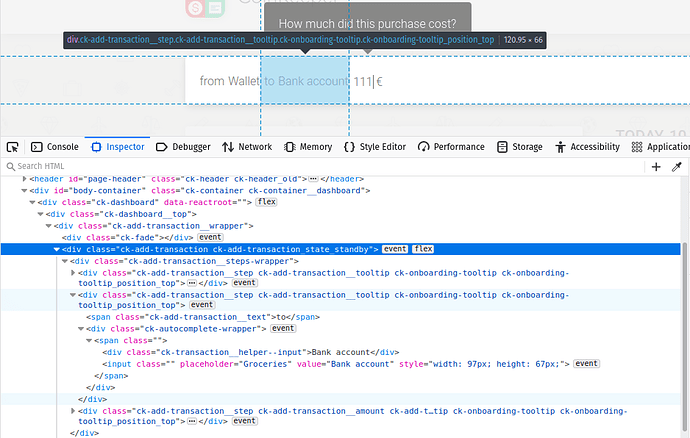Click event badge on selected ck-add-transaction row
690x438 pixels.
point(395,249)
